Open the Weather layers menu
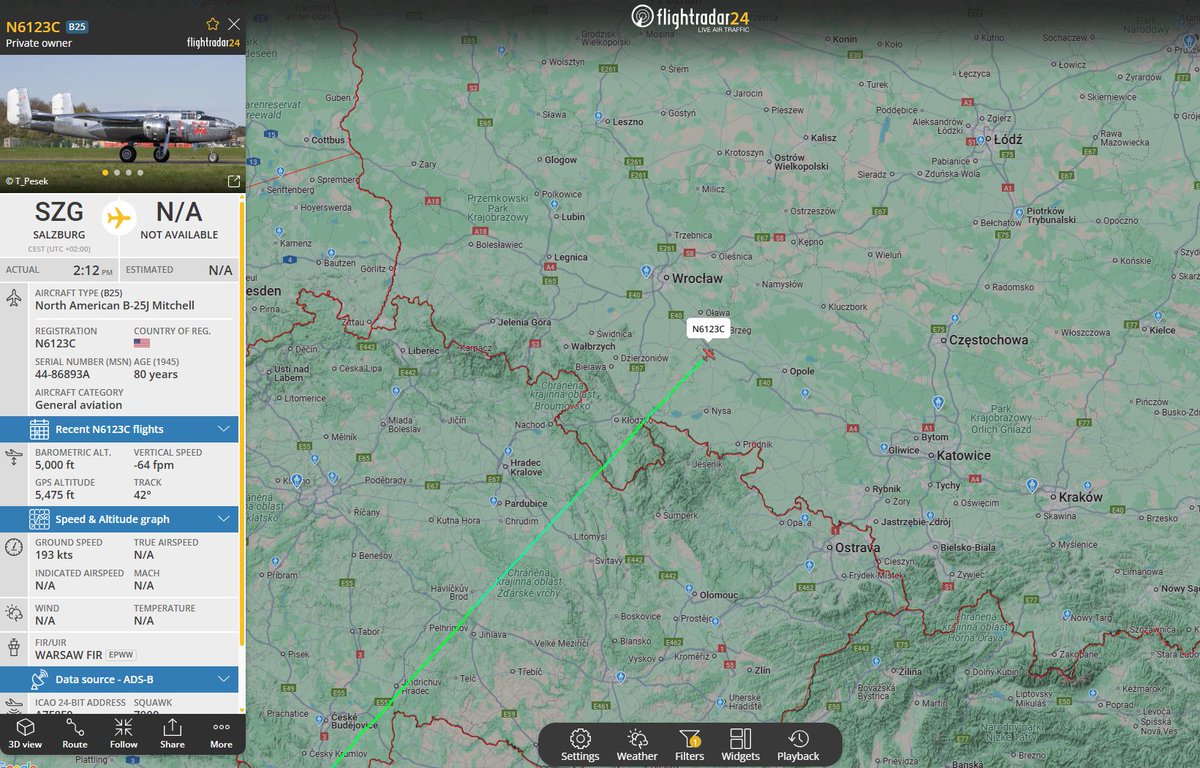This screenshot has width=1200, height=768. [x=637, y=745]
